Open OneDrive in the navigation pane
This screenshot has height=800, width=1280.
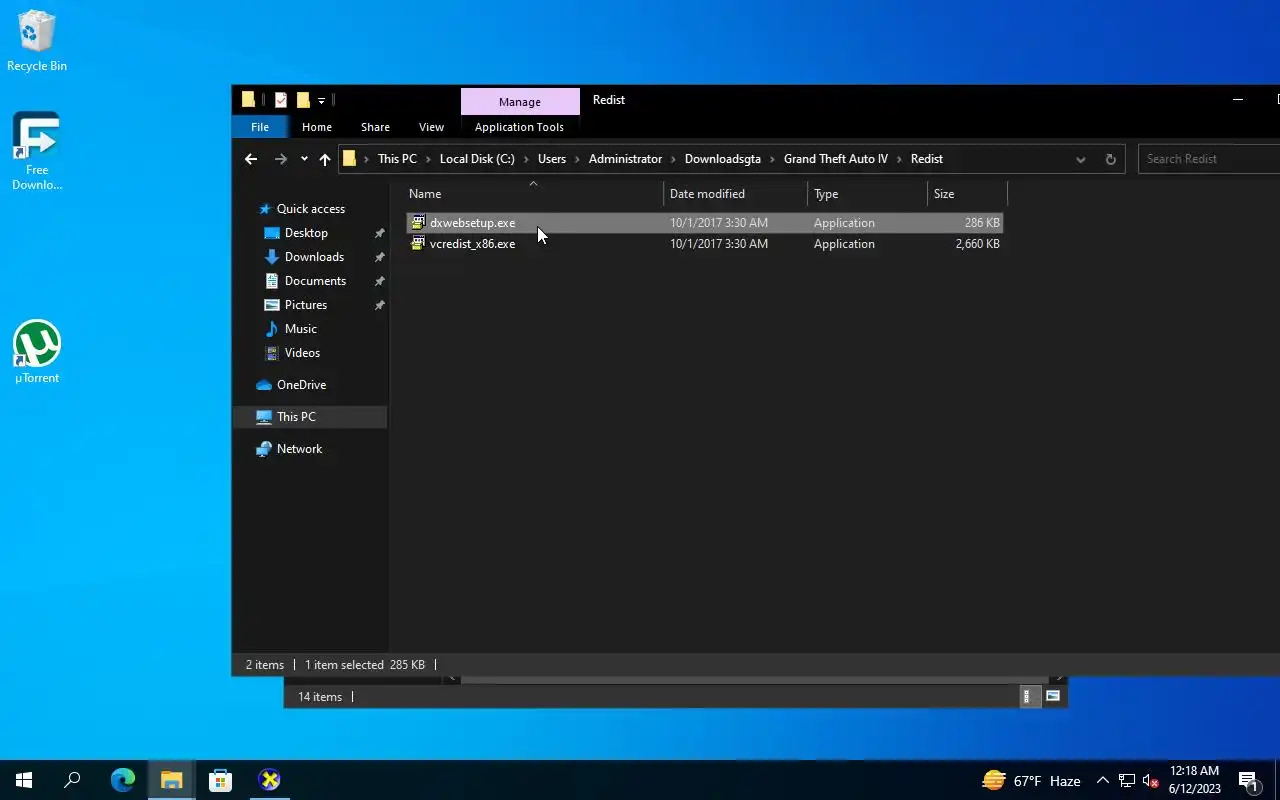point(301,385)
